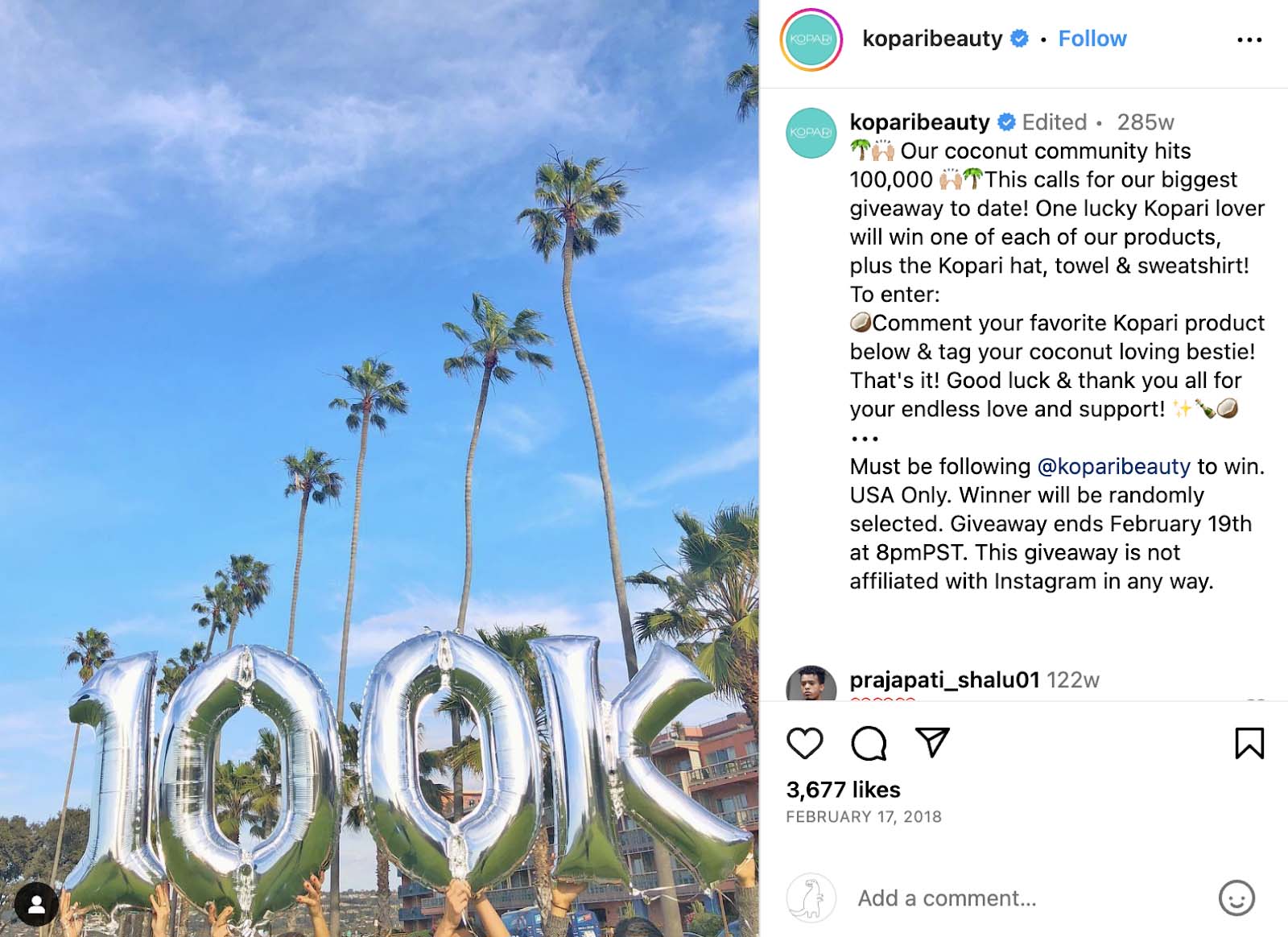Click the blue verified badge beside koparibeauty

point(1019,38)
